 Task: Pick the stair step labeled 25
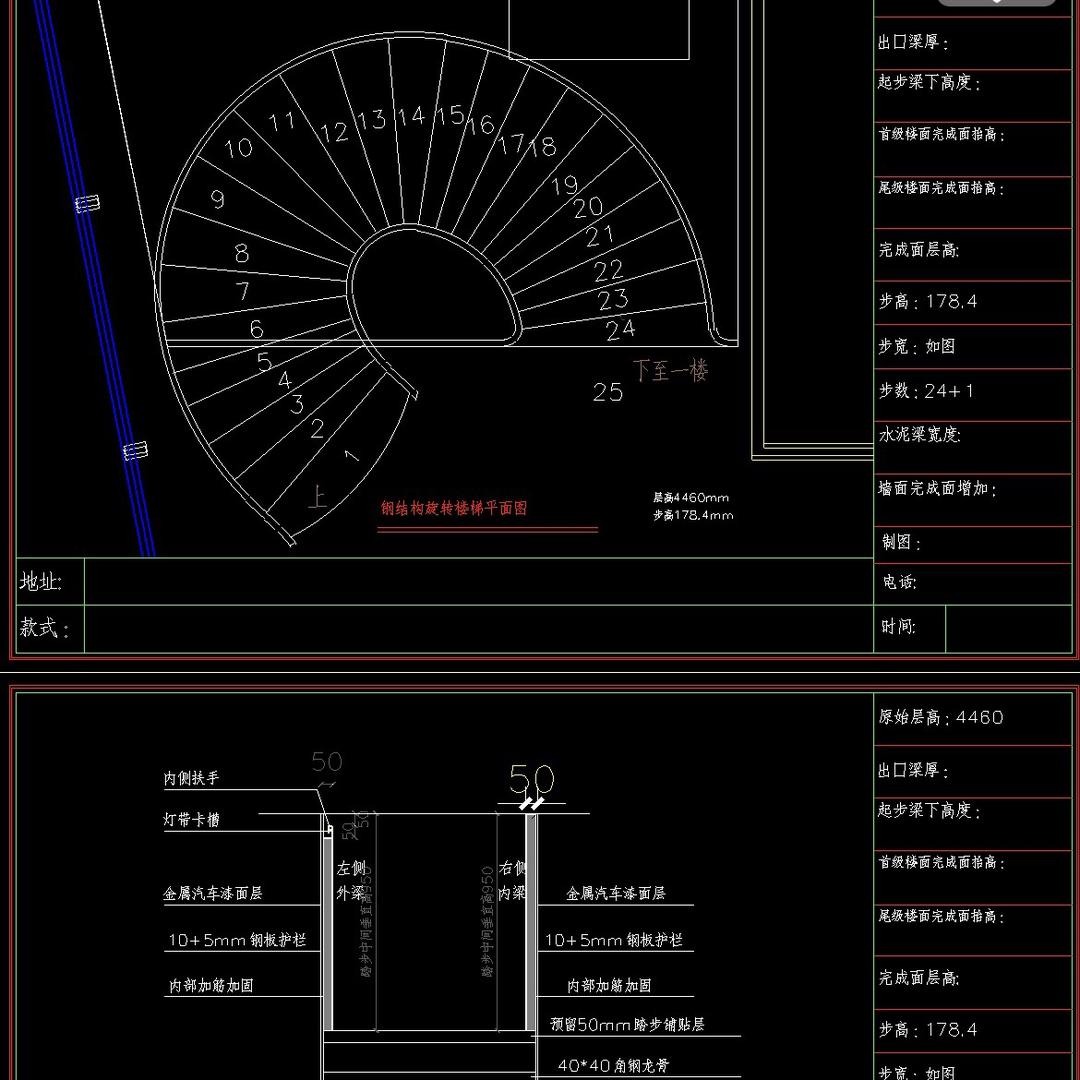(x=608, y=392)
